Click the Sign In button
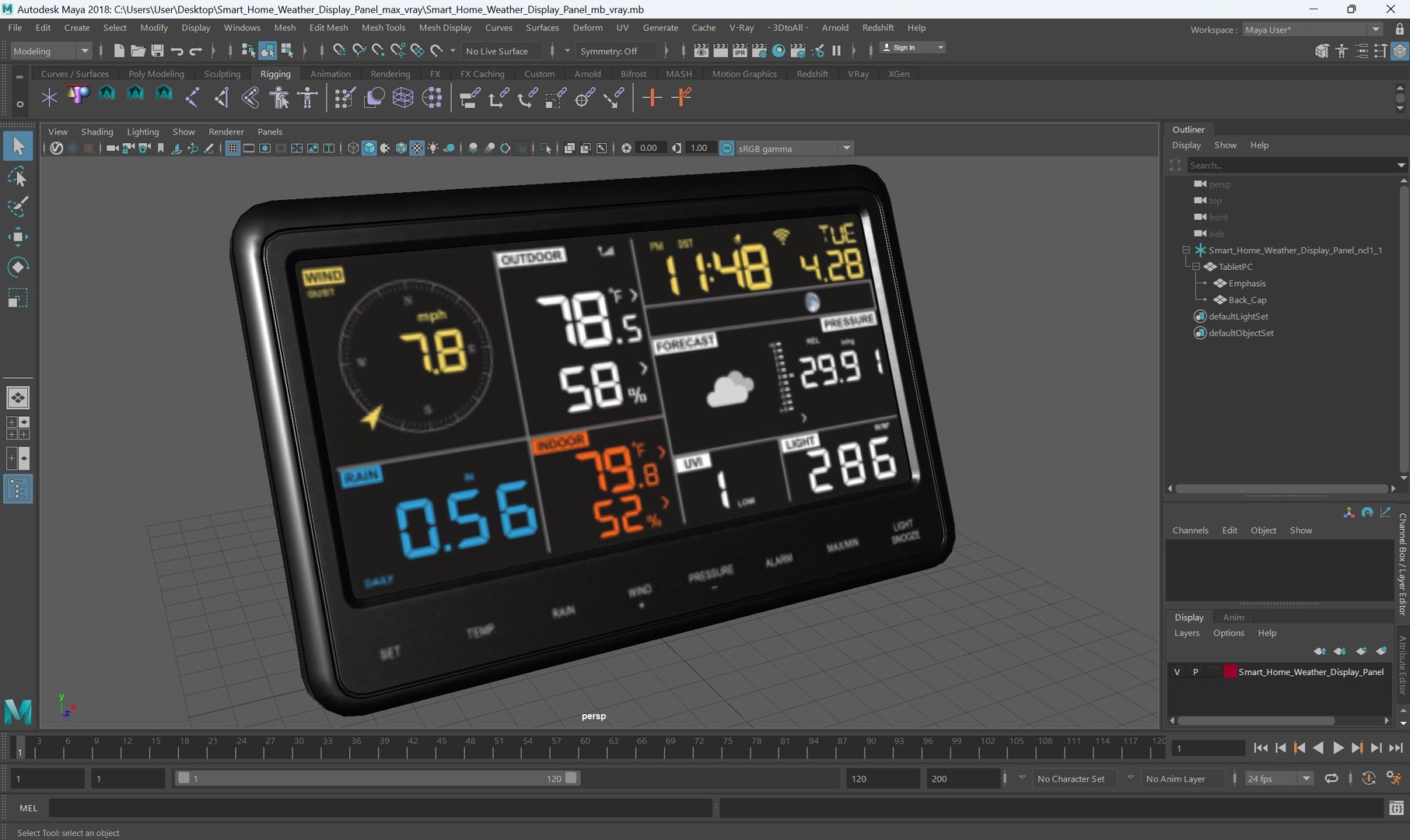The width and height of the screenshot is (1410, 840). pos(912,47)
